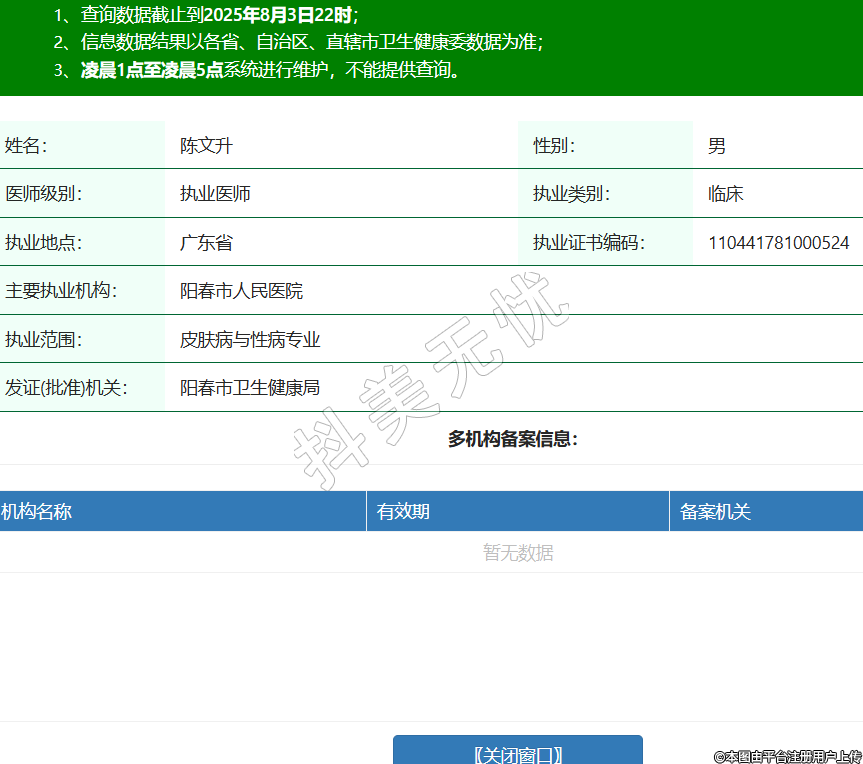
Task: Click the 执业医师 level value
Action: coord(215,194)
